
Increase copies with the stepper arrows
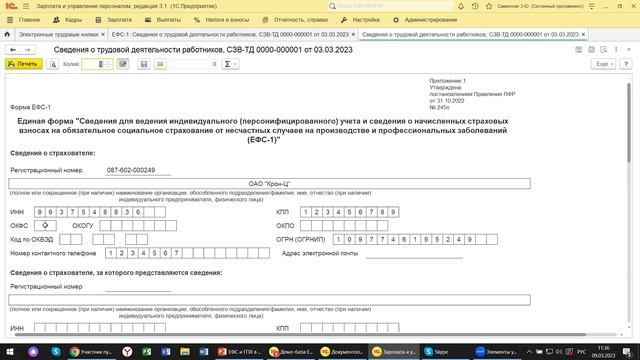109,64
